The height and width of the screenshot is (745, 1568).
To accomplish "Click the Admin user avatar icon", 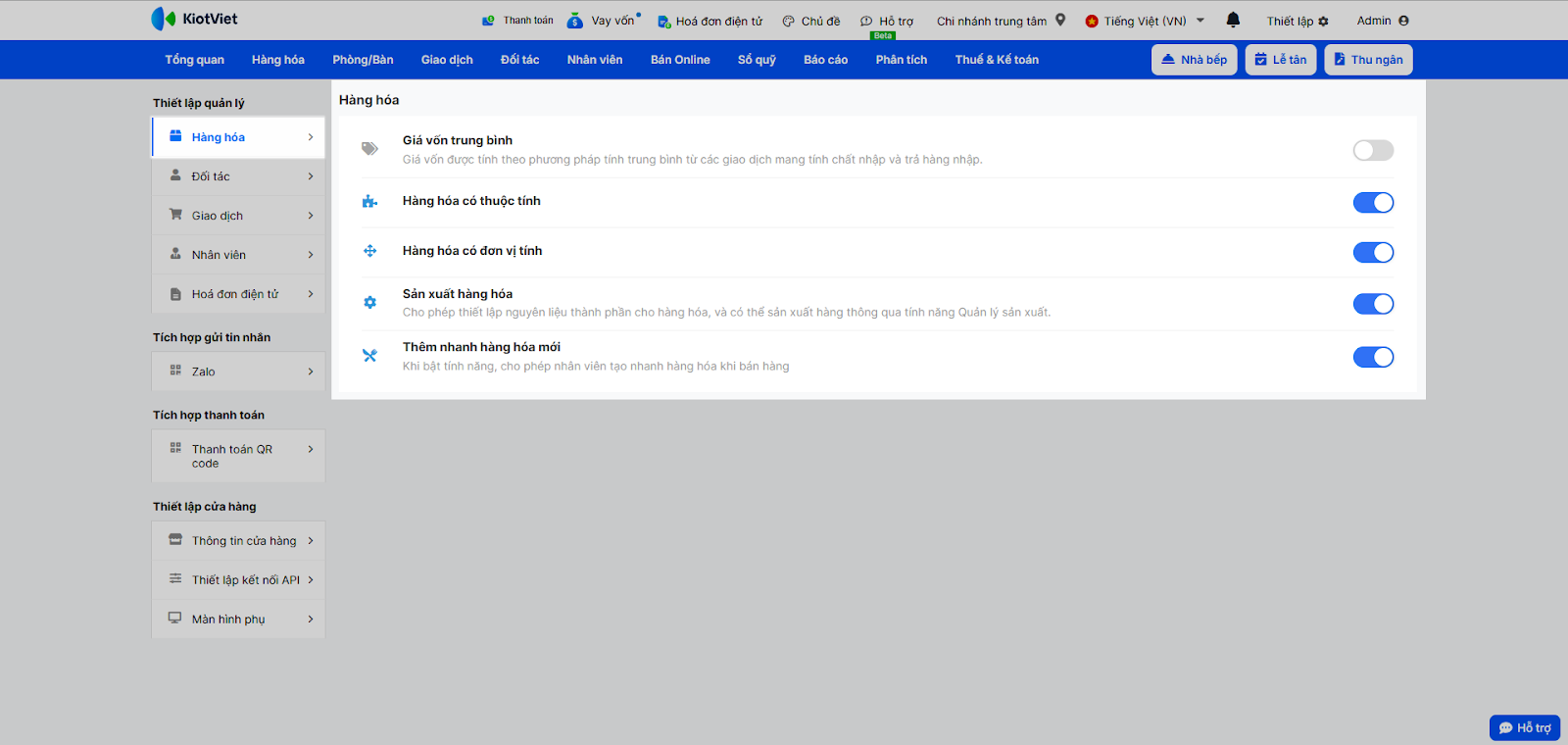I will click(1403, 21).
